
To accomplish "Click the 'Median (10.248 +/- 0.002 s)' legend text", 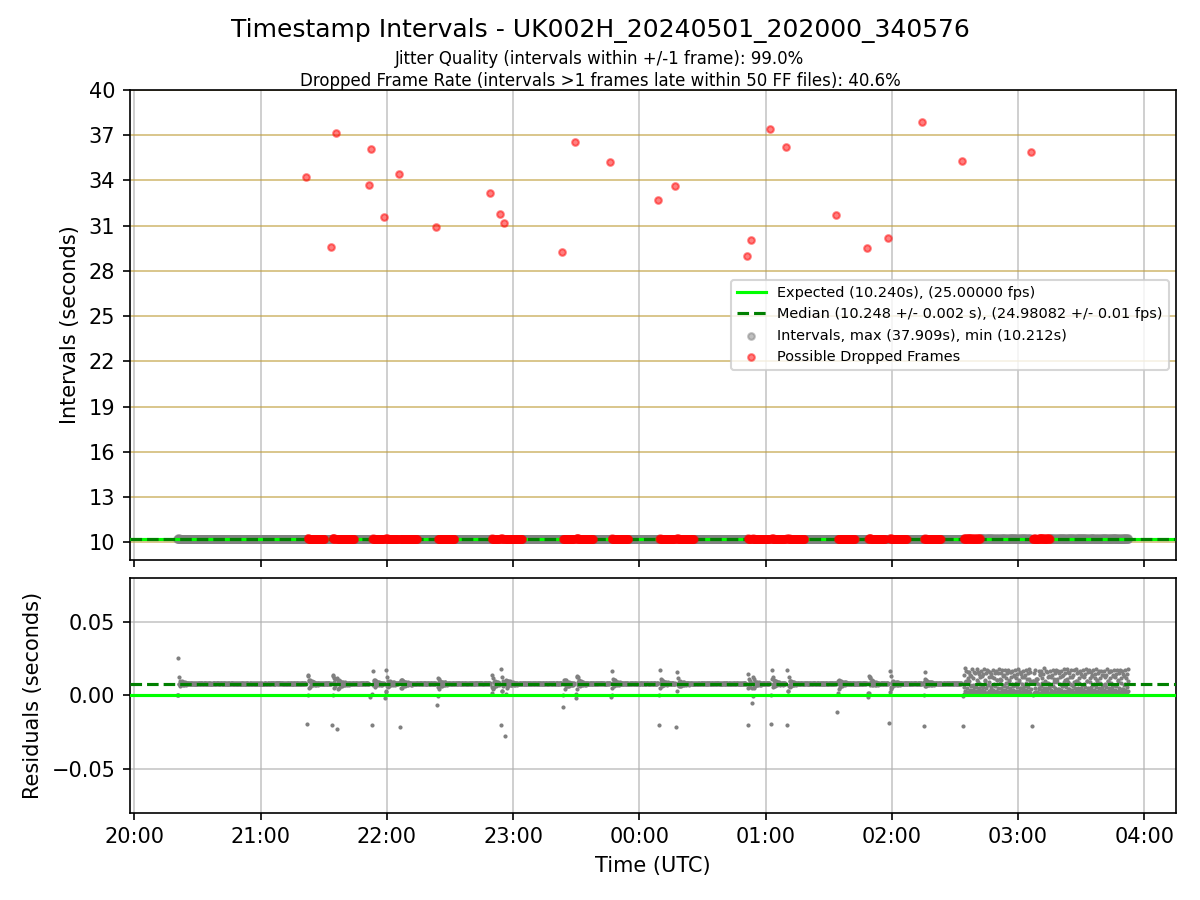I will click(970, 313).
